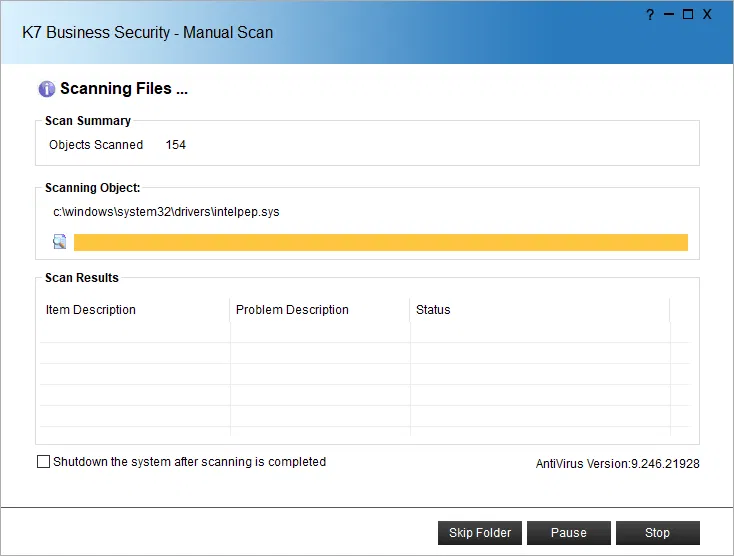734x556 pixels.
Task: Click the AntiVirus Version text
Action: click(x=617, y=464)
